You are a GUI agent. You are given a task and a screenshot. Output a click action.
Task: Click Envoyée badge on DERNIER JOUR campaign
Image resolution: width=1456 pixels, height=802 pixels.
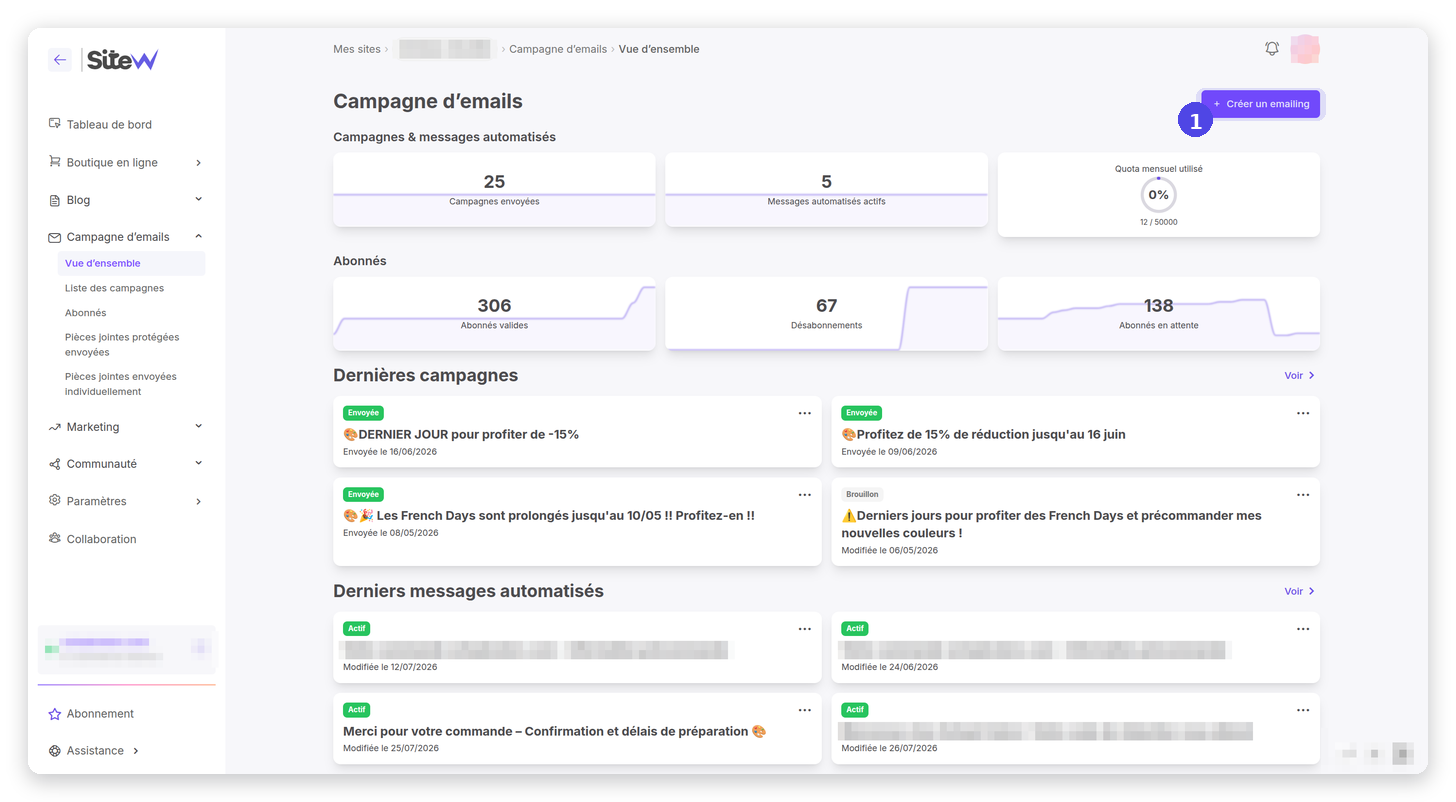[363, 413]
